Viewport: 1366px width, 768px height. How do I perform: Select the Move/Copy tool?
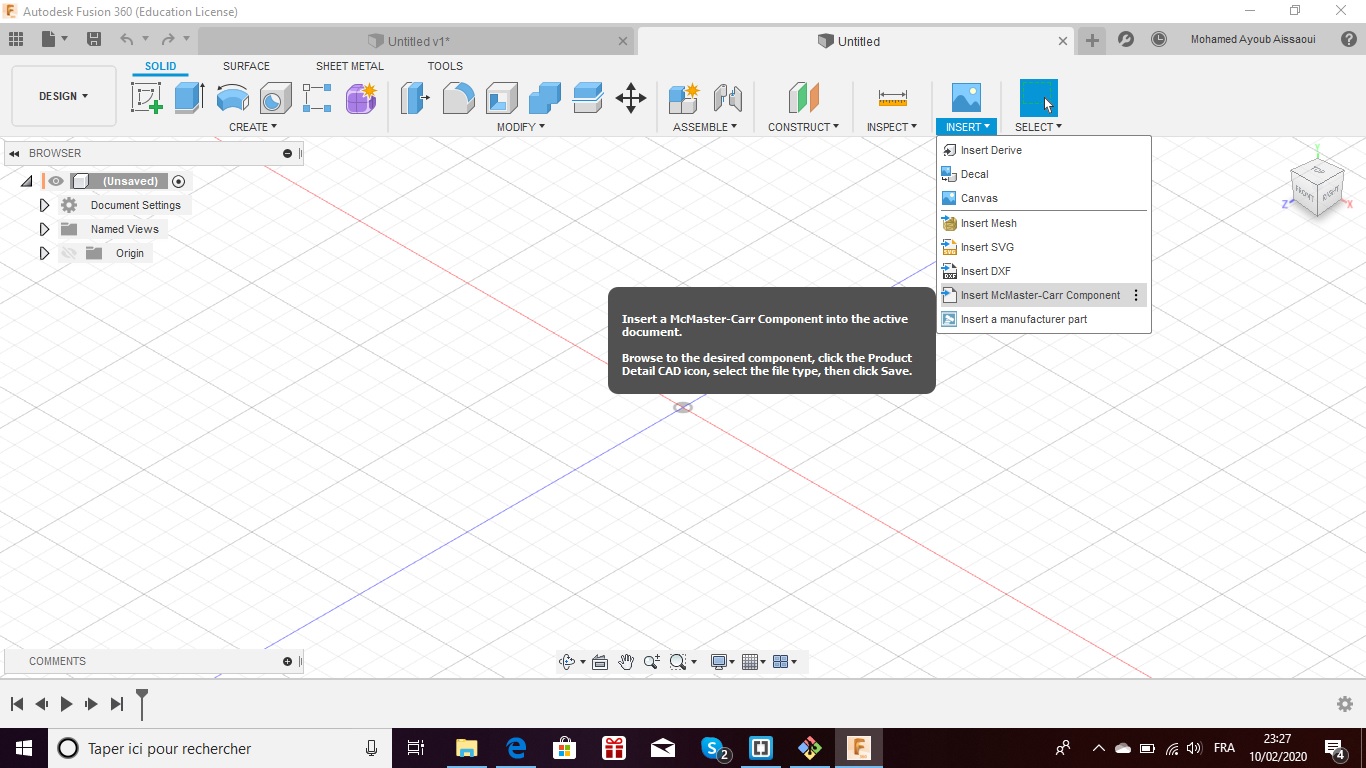click(x=631, y=98)
